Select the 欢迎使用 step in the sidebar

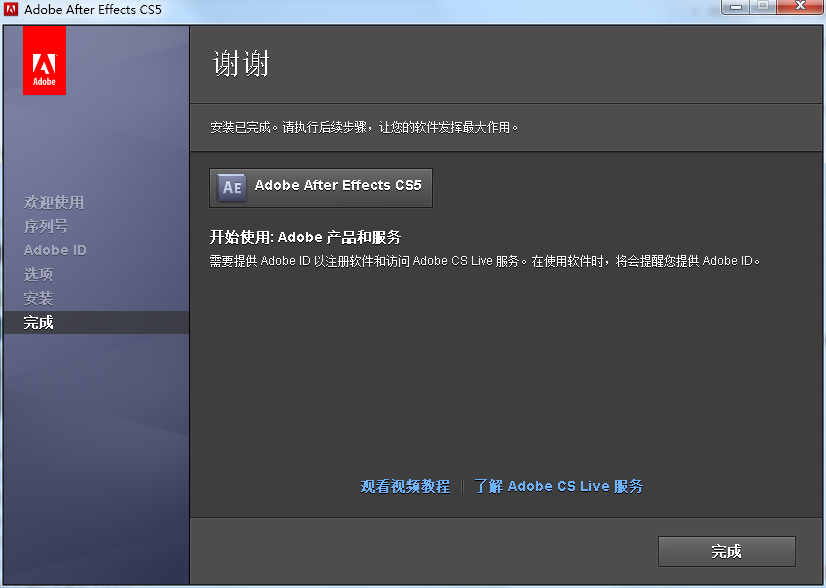click(52, 202)
